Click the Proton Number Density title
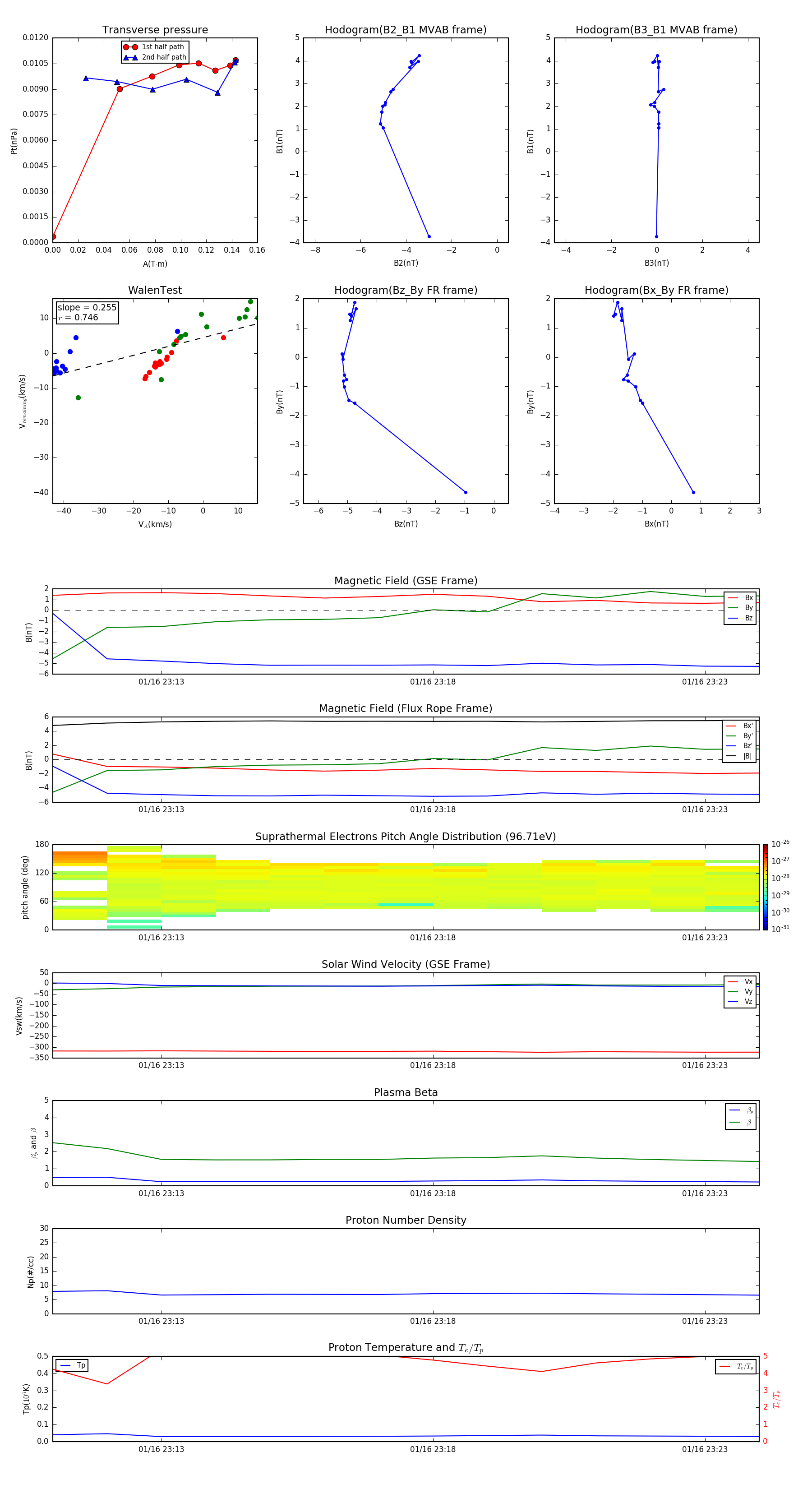This screenshot has width=812, height=1489. click(405, 1220)
